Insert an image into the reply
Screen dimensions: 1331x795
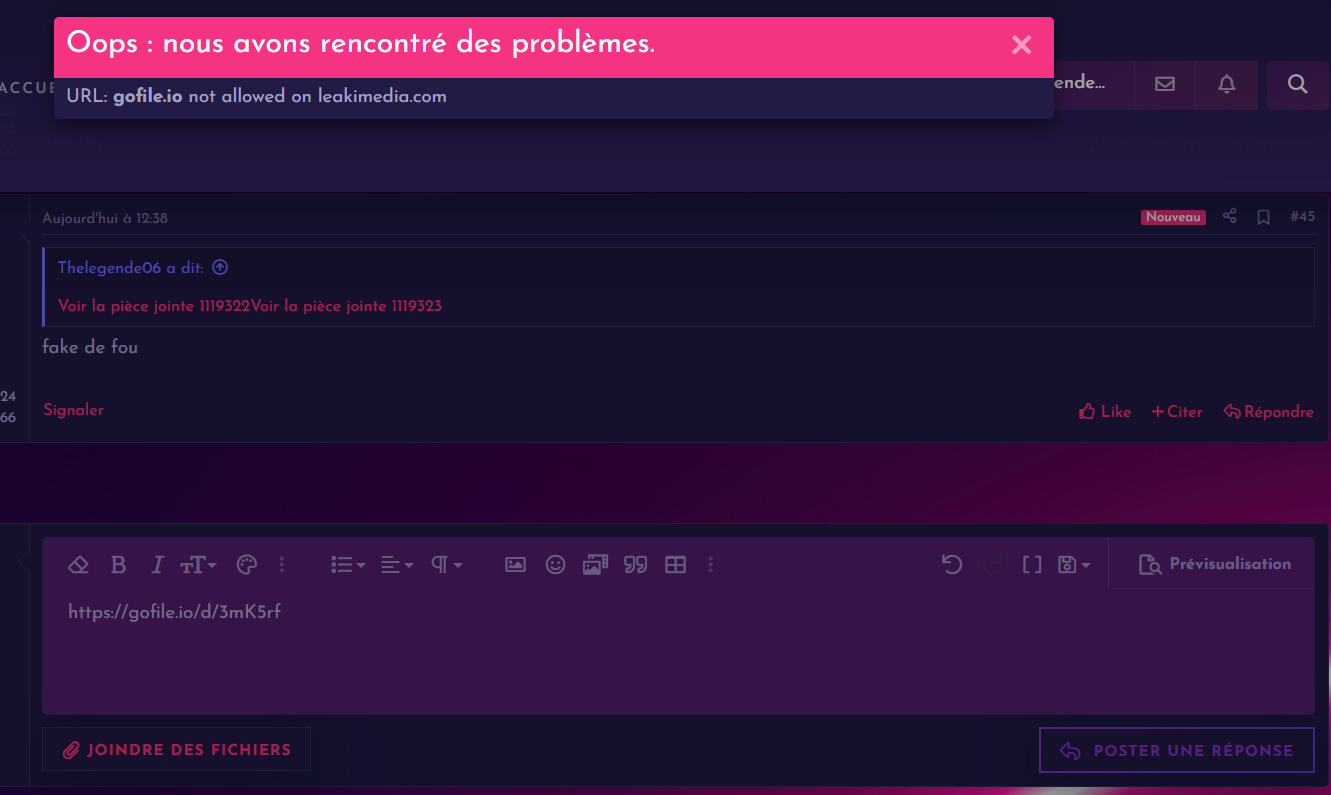[x=515, y=564]
